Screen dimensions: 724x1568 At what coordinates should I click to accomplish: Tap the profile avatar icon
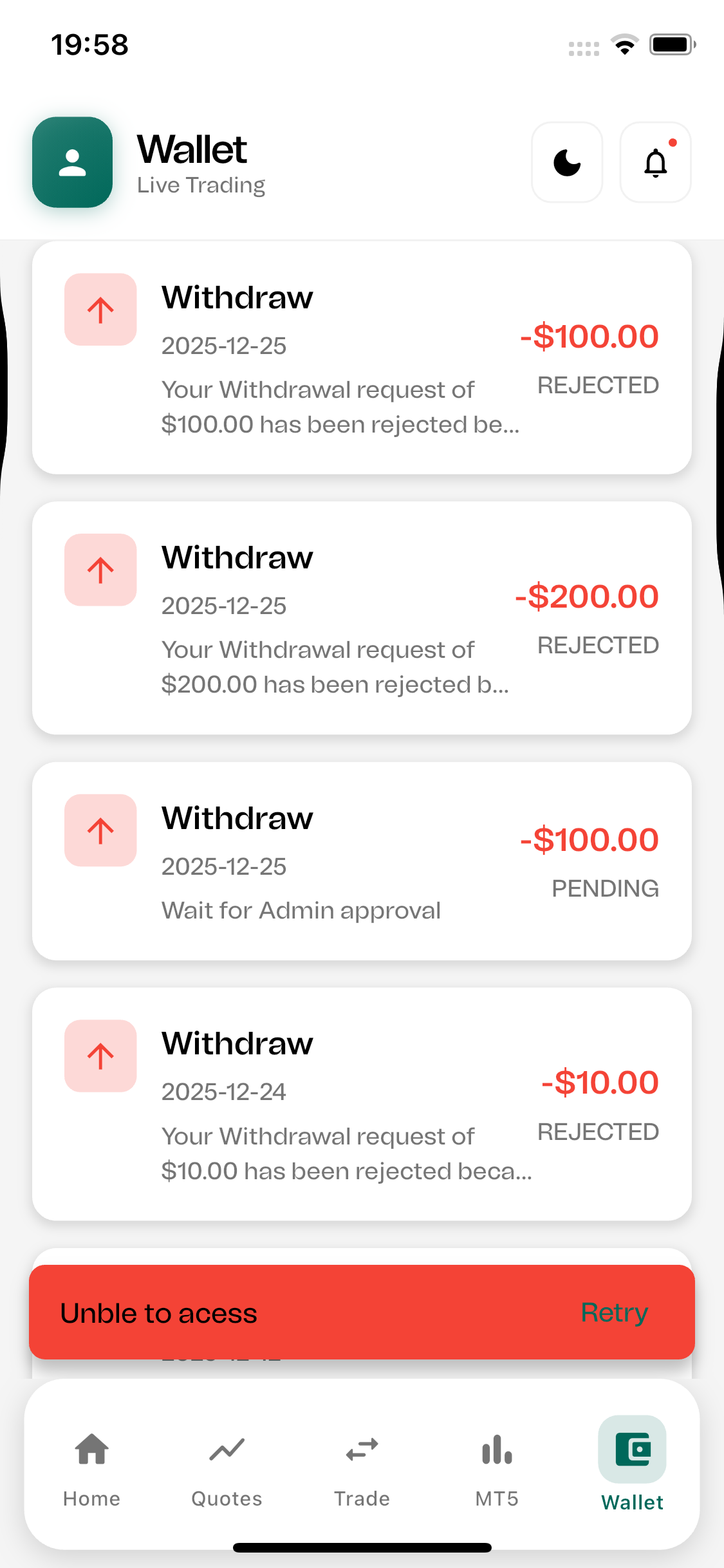72,162
